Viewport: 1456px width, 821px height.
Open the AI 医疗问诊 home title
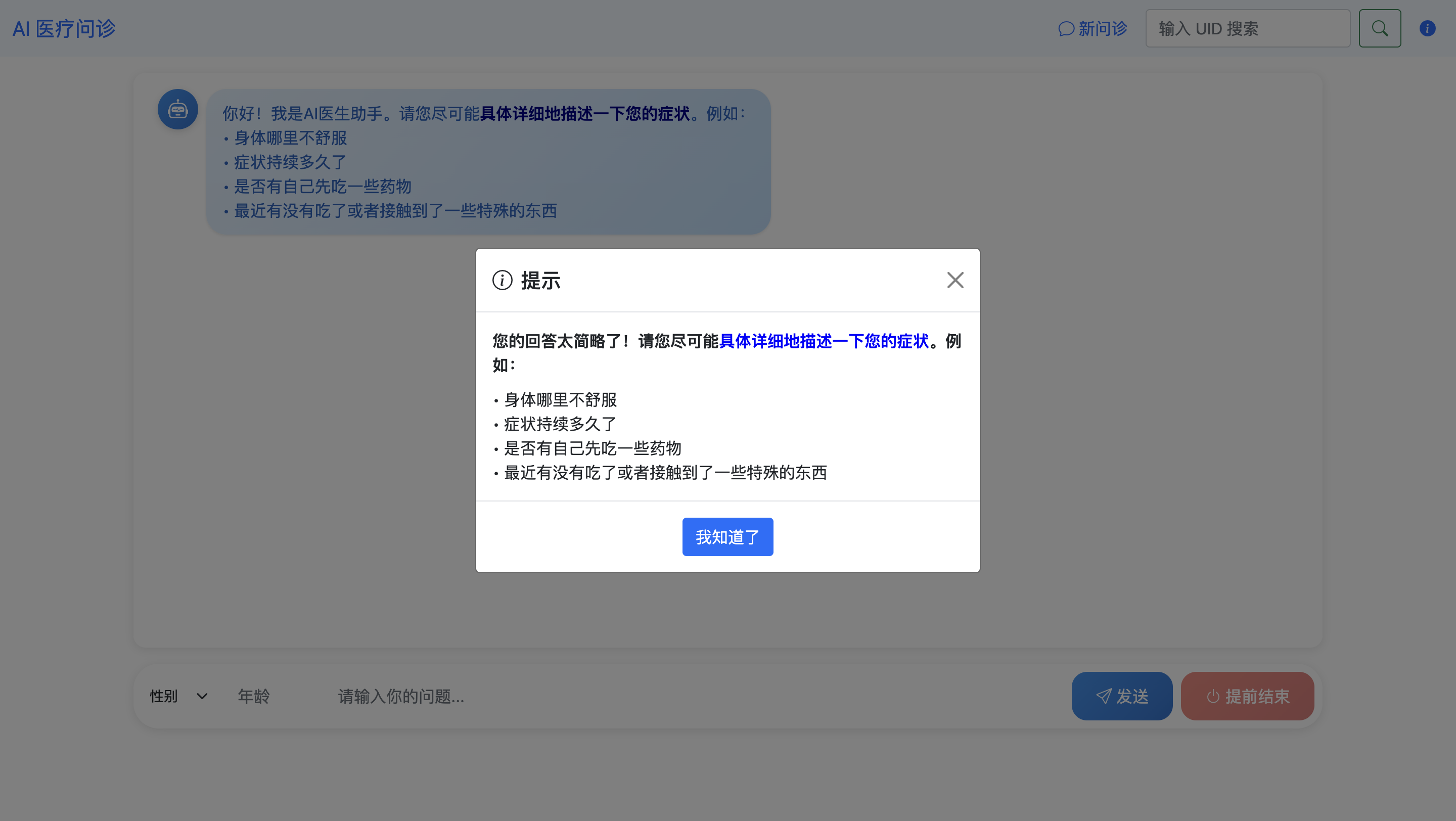click(64, 28)
